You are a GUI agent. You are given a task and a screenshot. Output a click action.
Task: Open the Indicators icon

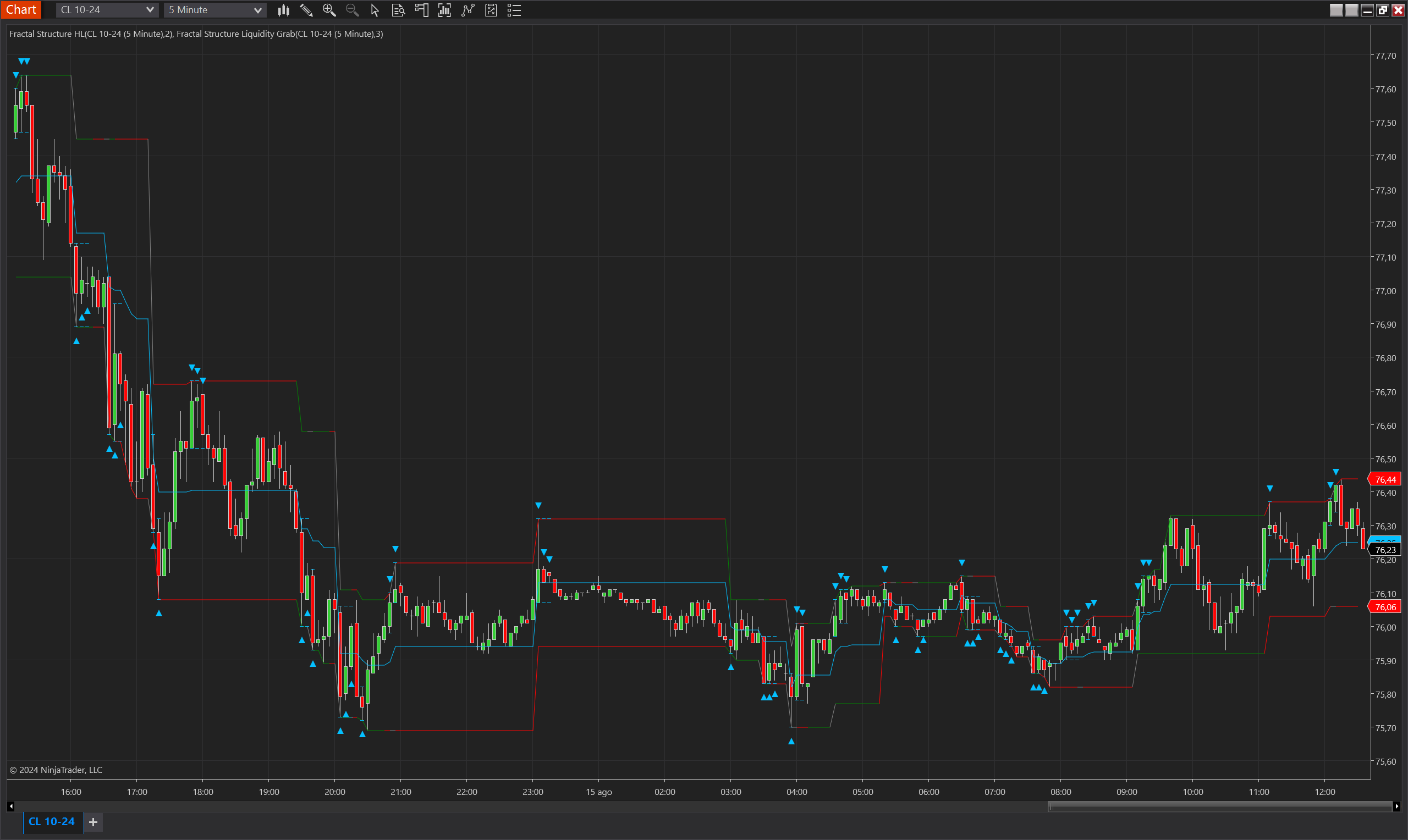coord(444,10)
